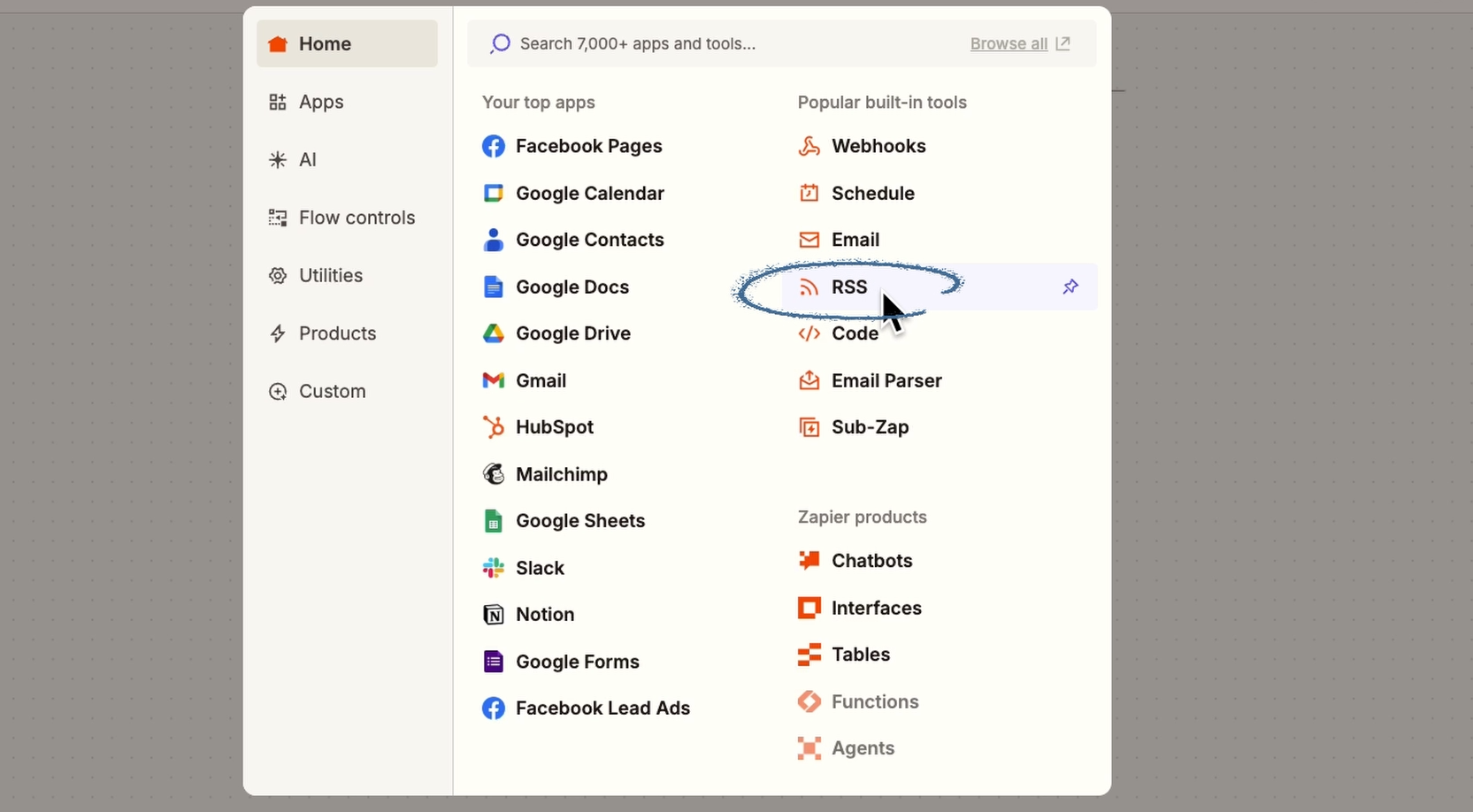
Task: Click the Slack logo icon
Action: 494,568
